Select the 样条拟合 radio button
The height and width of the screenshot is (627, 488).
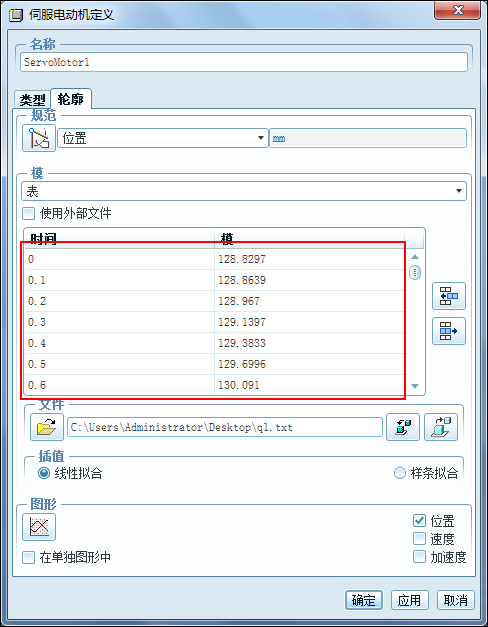click(x=400, y=473)
